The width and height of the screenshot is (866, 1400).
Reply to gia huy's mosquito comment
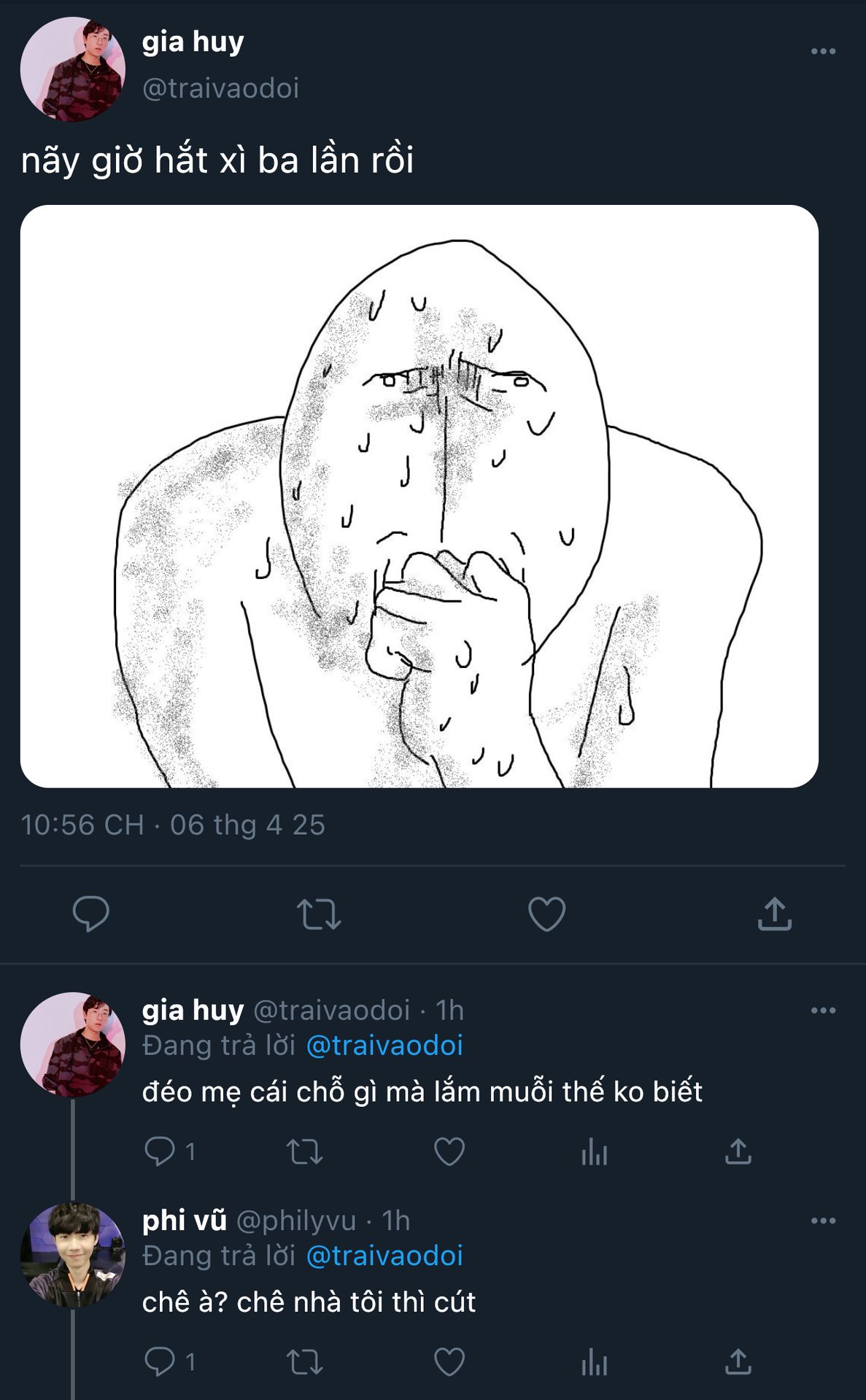coord(160,1151)
